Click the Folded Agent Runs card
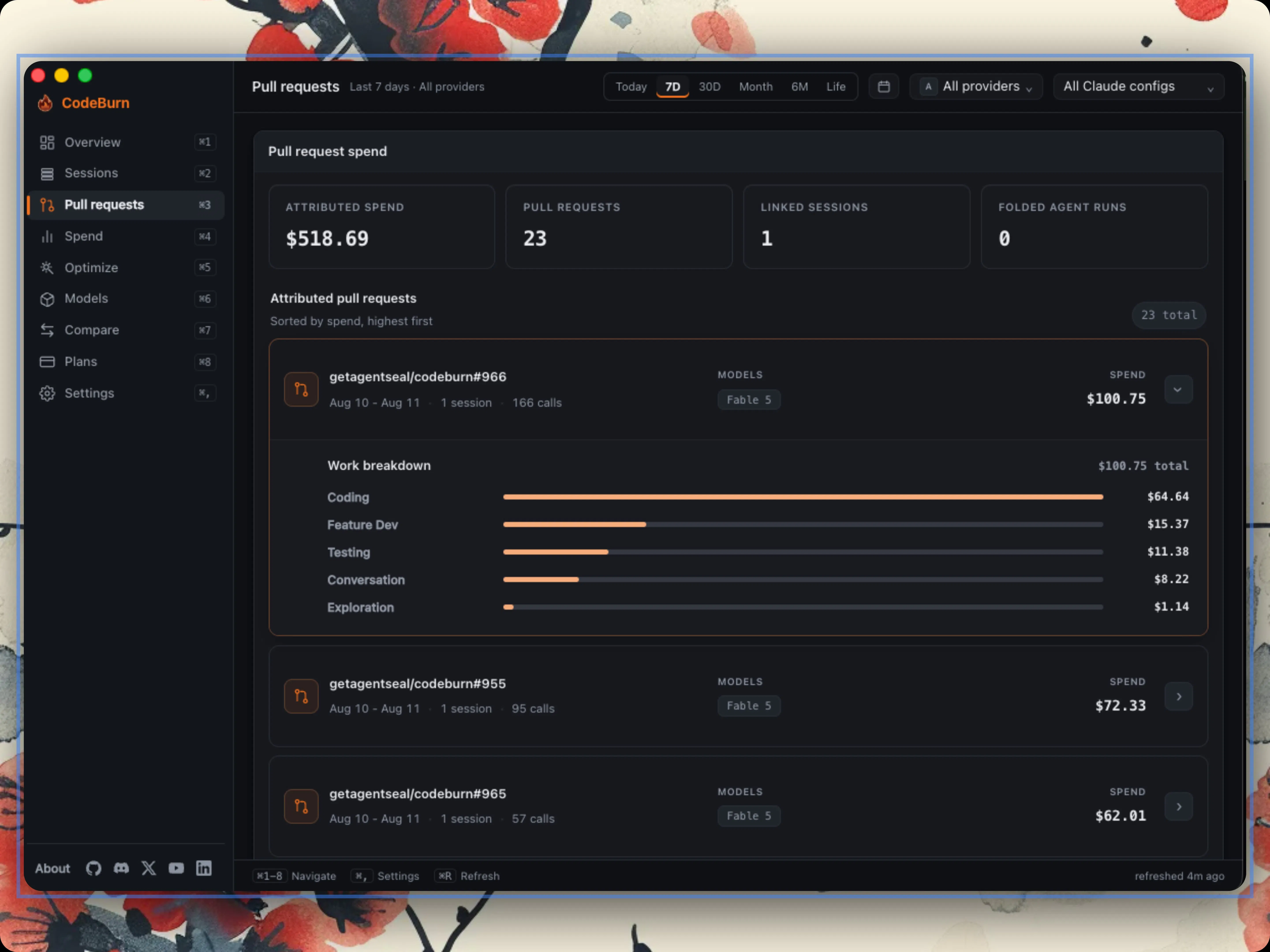This screenshot has width=1270, height=952. point(1094,227)
